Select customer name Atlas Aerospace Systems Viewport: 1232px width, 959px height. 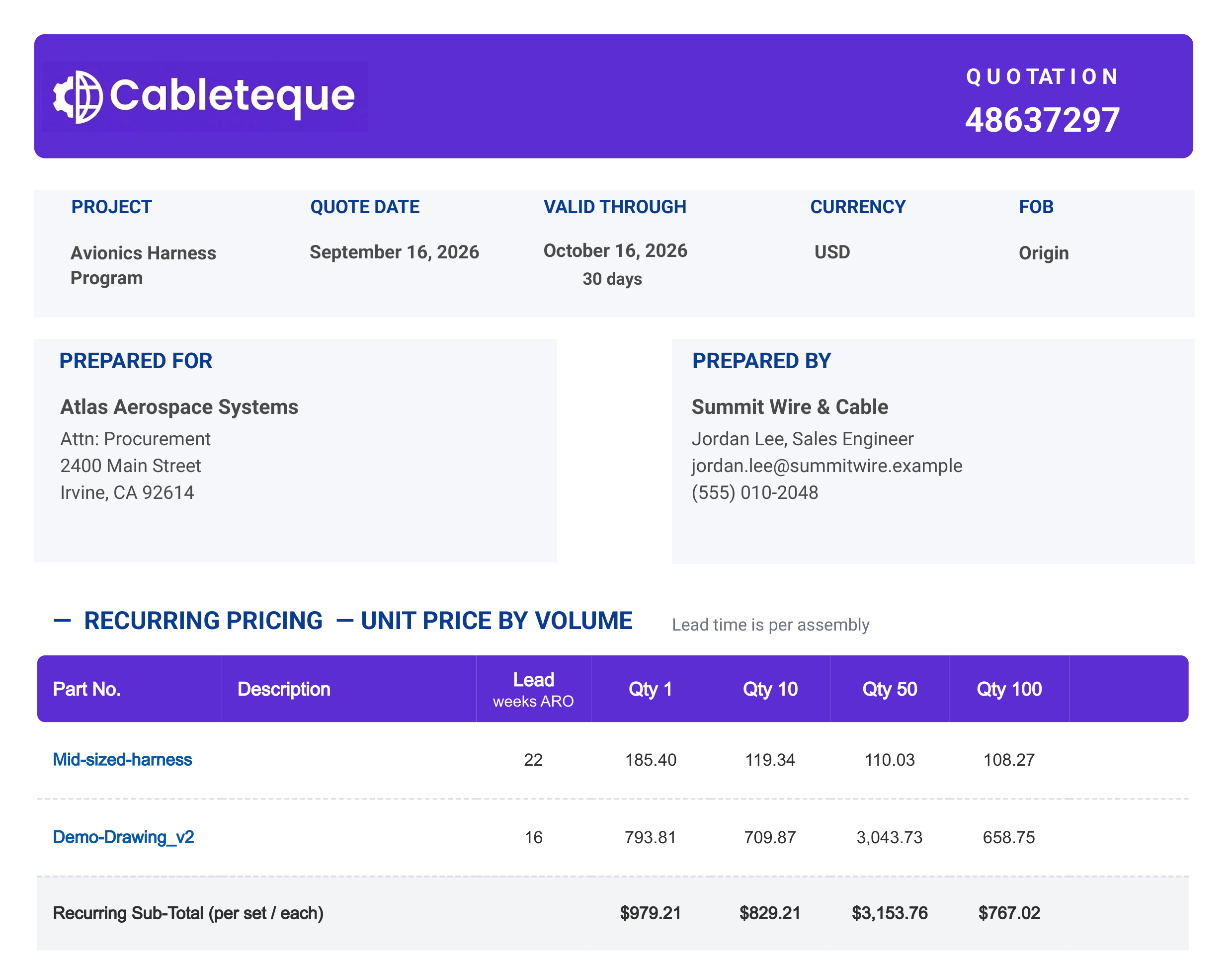(x=179, y=407)
